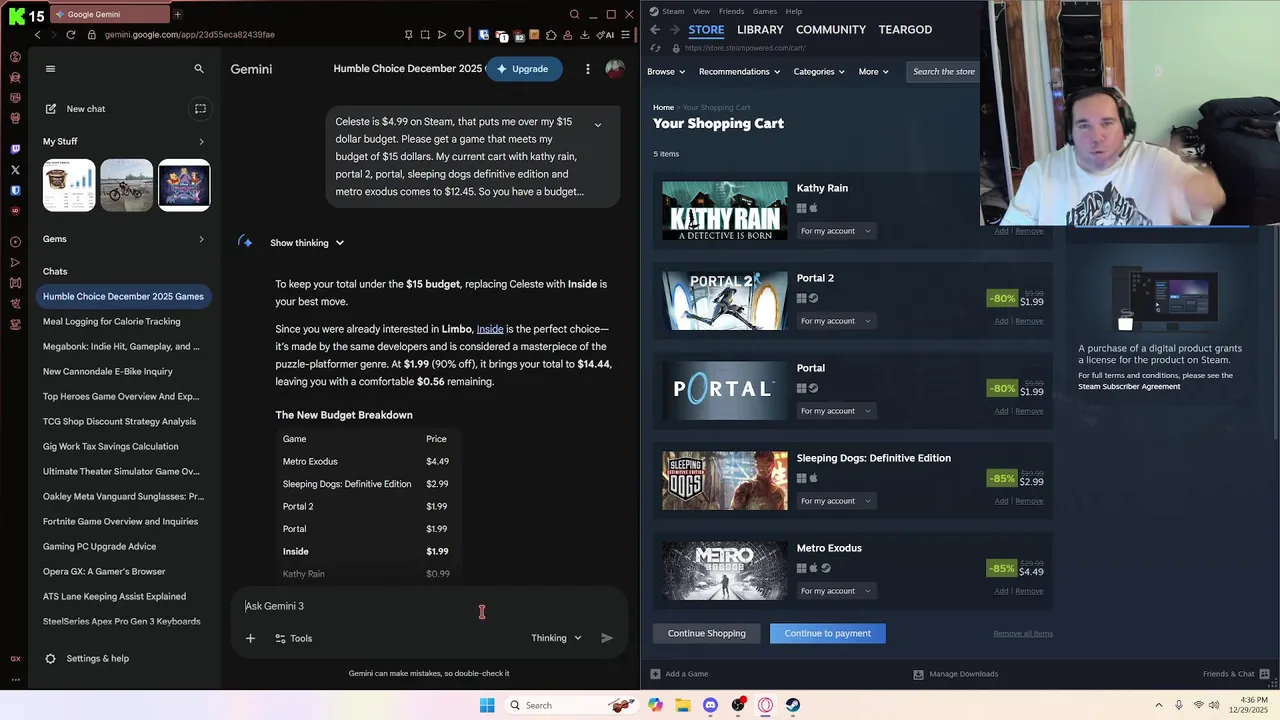Click Add a Game in Steam footer
Image resolution: width=1280 pixels, height=720 pixels.
point(679,674)
